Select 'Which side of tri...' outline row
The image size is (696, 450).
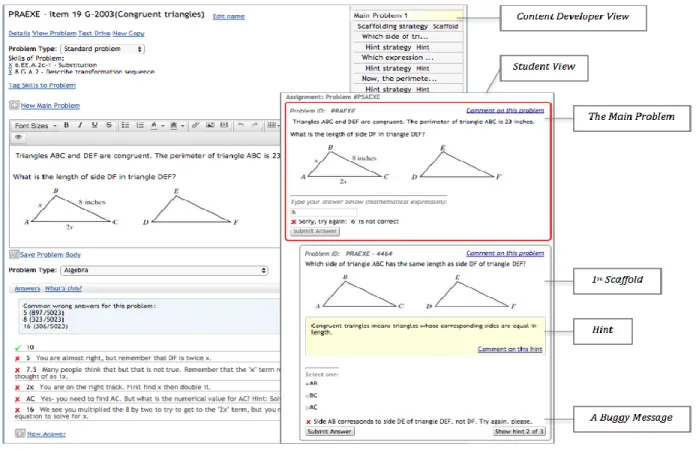pyautogui.click(x=407, y=37)
